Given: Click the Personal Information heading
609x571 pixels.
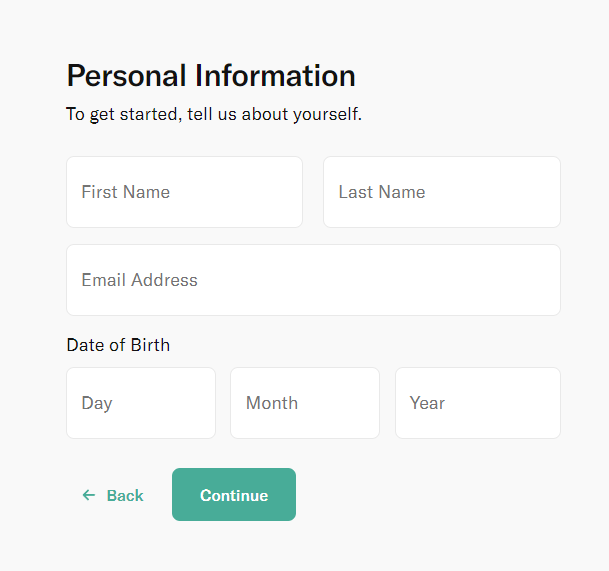Looking at the screenshot, I should pos(211,76).
